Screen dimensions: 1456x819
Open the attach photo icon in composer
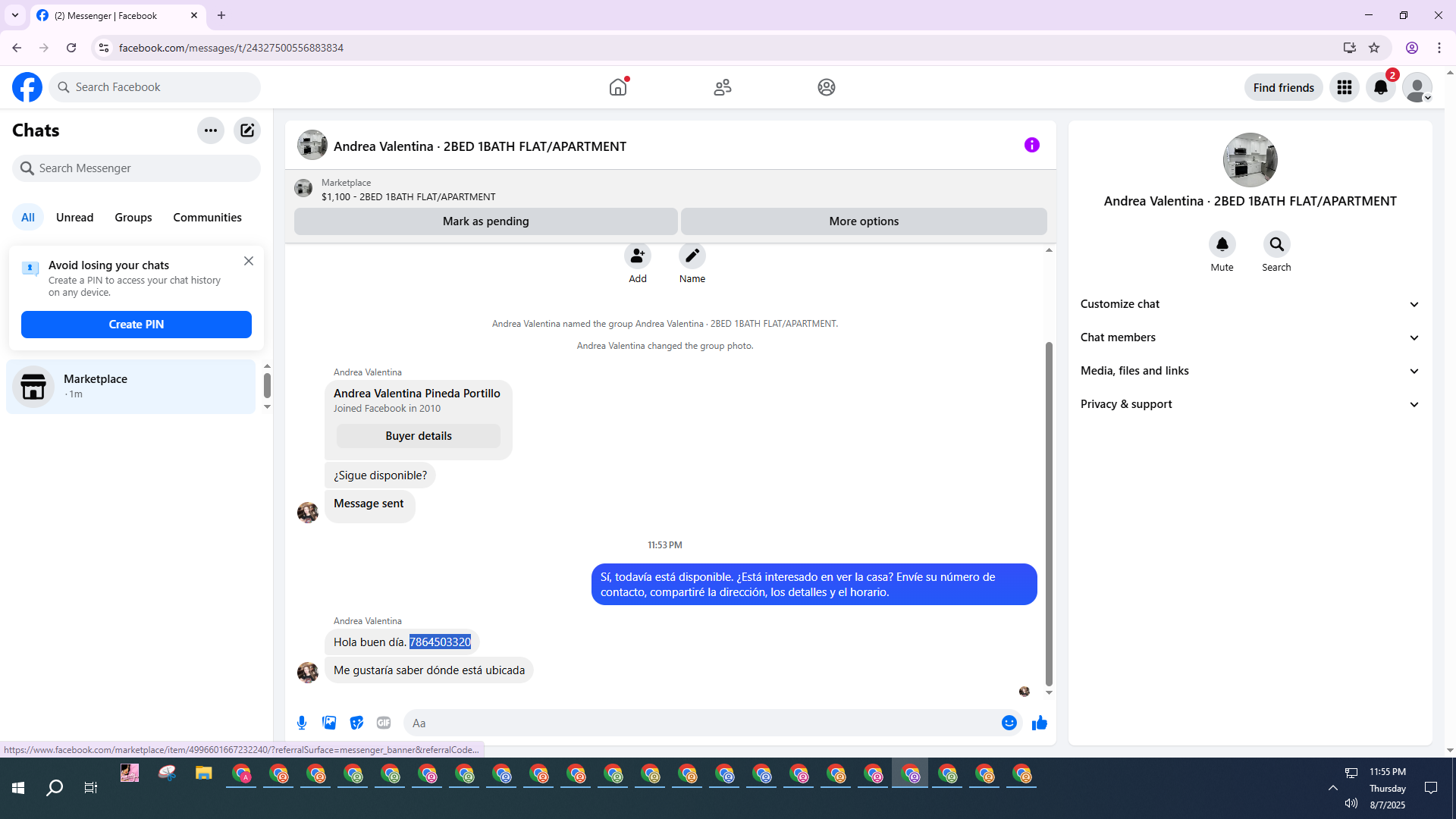pyautogui.click(x=329, y=723)
